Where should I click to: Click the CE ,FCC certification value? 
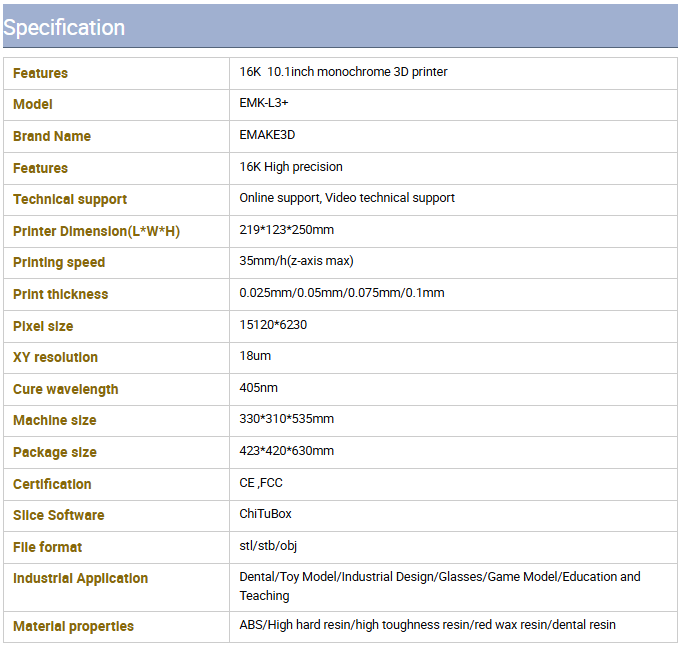261,483
